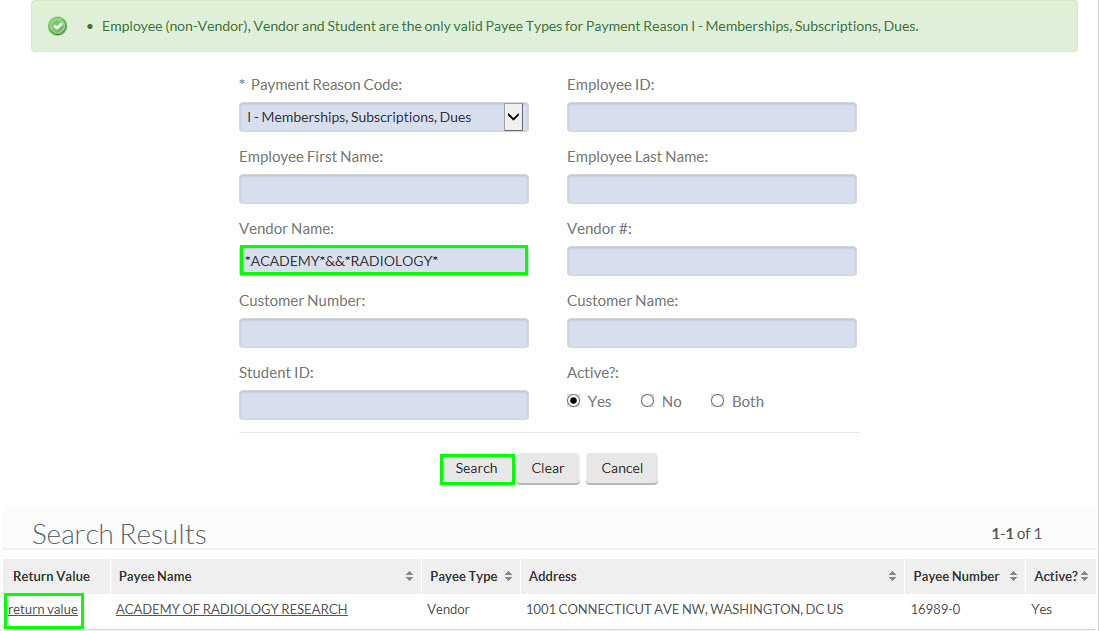Click the Student ID input field
1099x631 pixels.
[383, 405]
